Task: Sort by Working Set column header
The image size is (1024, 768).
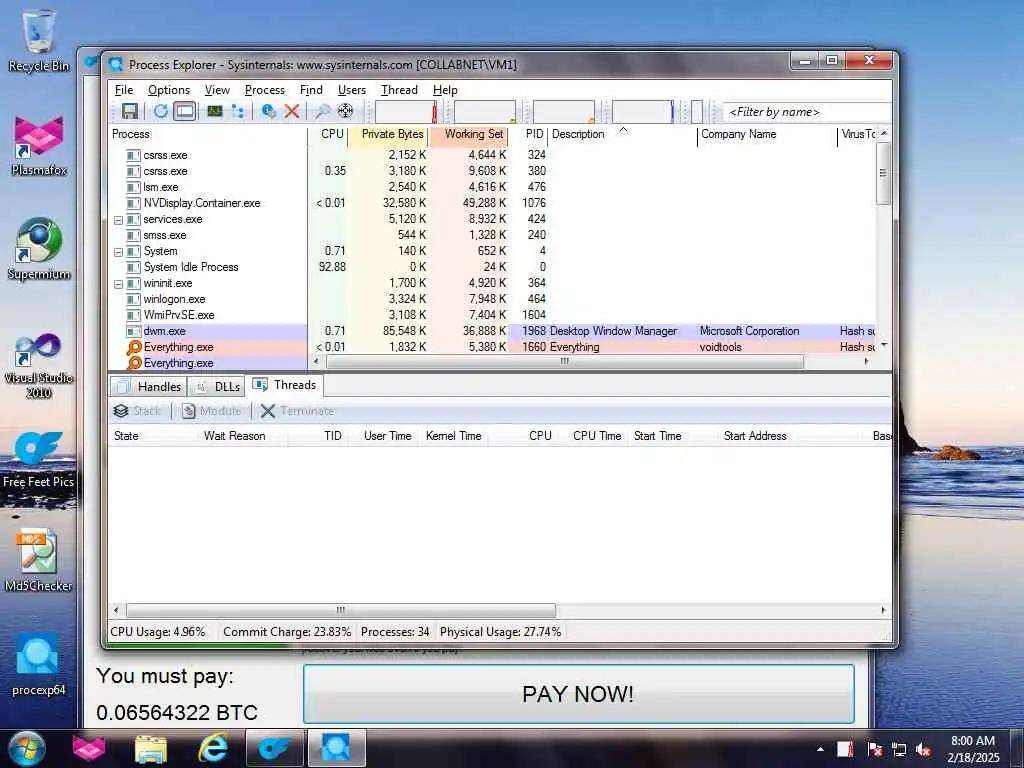Action: tap(468, 134)
